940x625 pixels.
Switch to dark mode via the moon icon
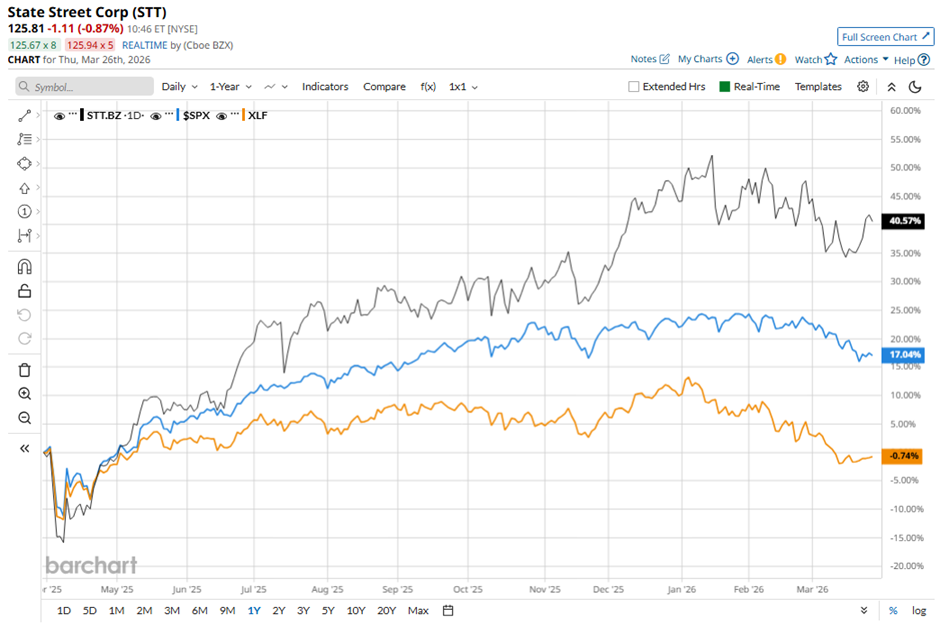(915, 87)
